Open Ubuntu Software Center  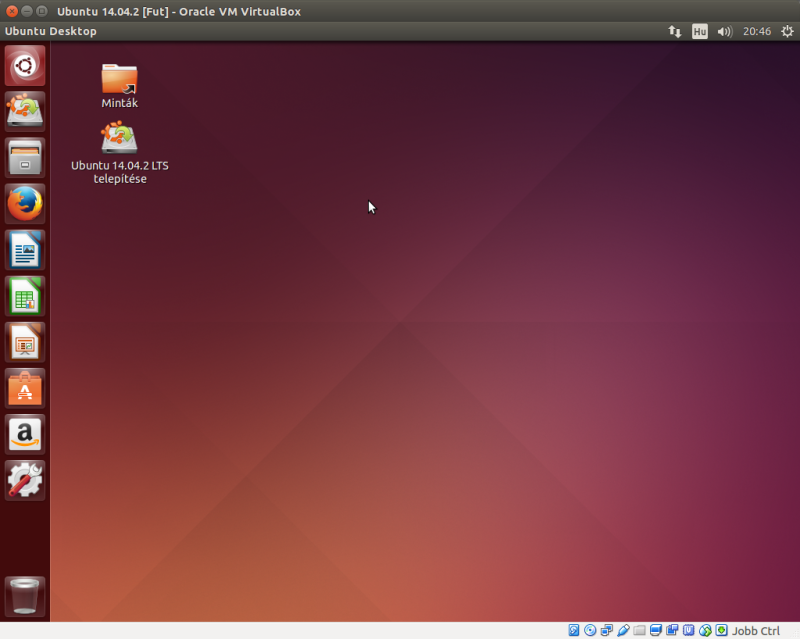tap(25, 388)
